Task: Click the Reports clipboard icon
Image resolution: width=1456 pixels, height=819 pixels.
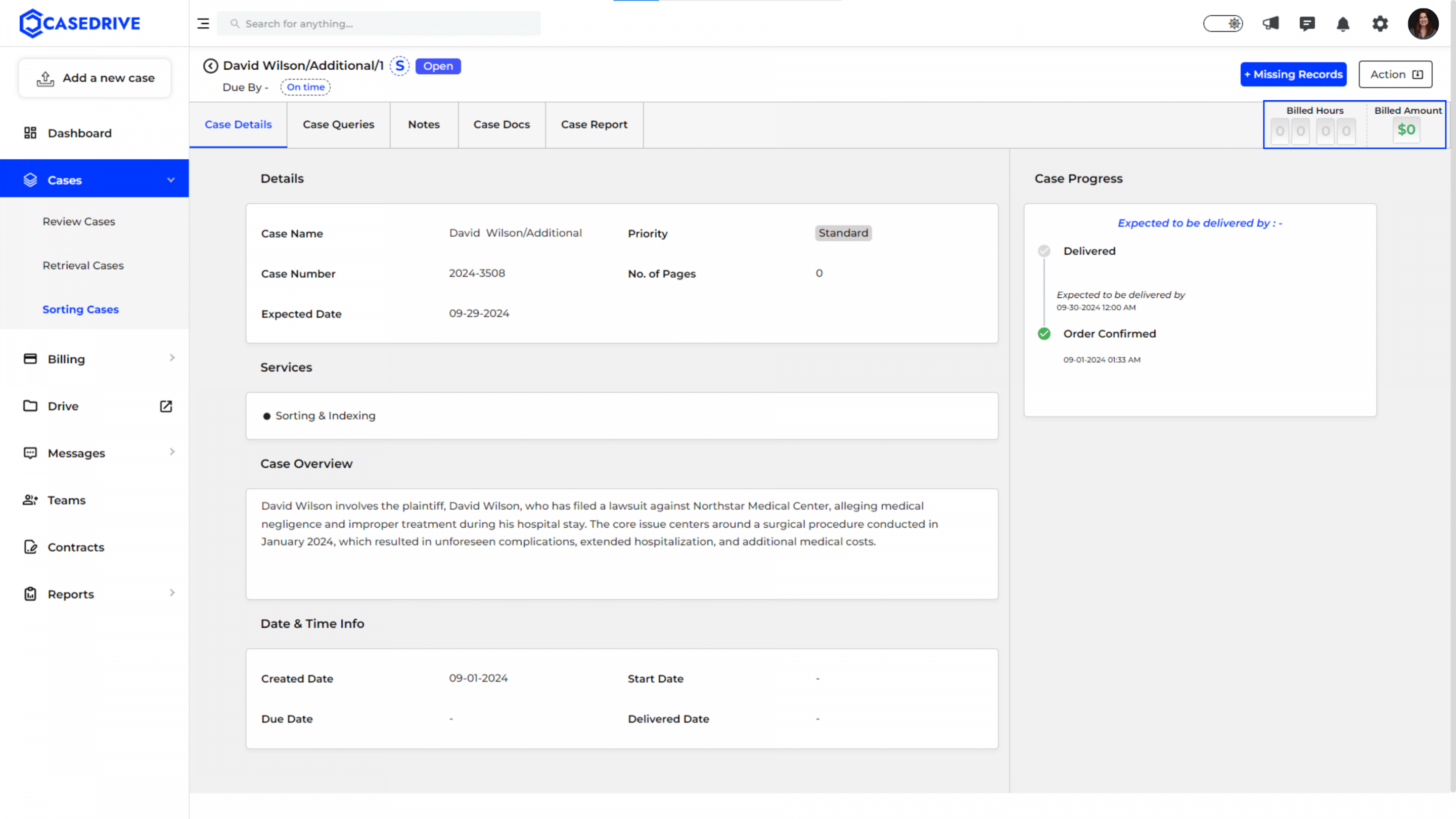Action: [x=30, y=594]
